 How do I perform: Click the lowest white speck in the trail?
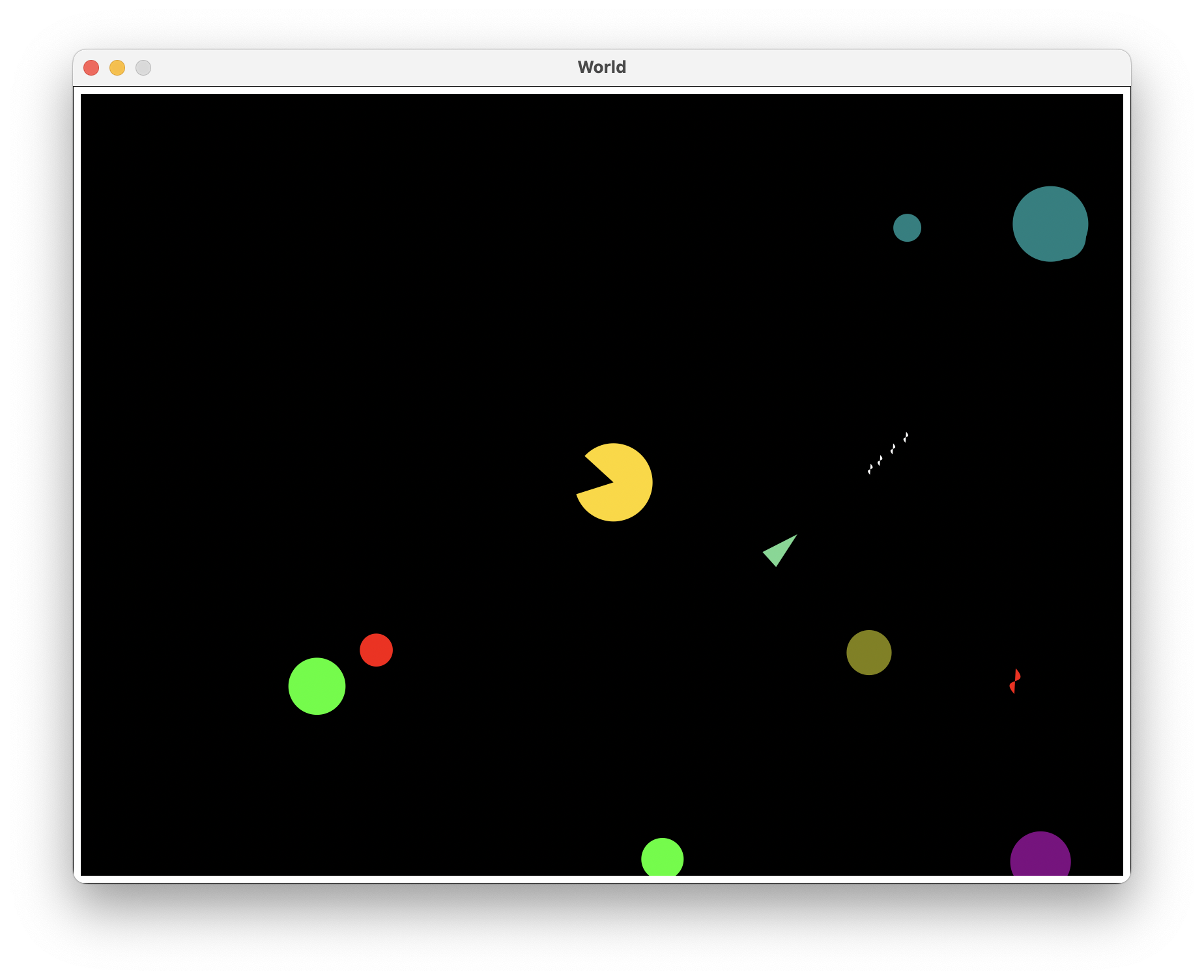[x=870, y=468]
